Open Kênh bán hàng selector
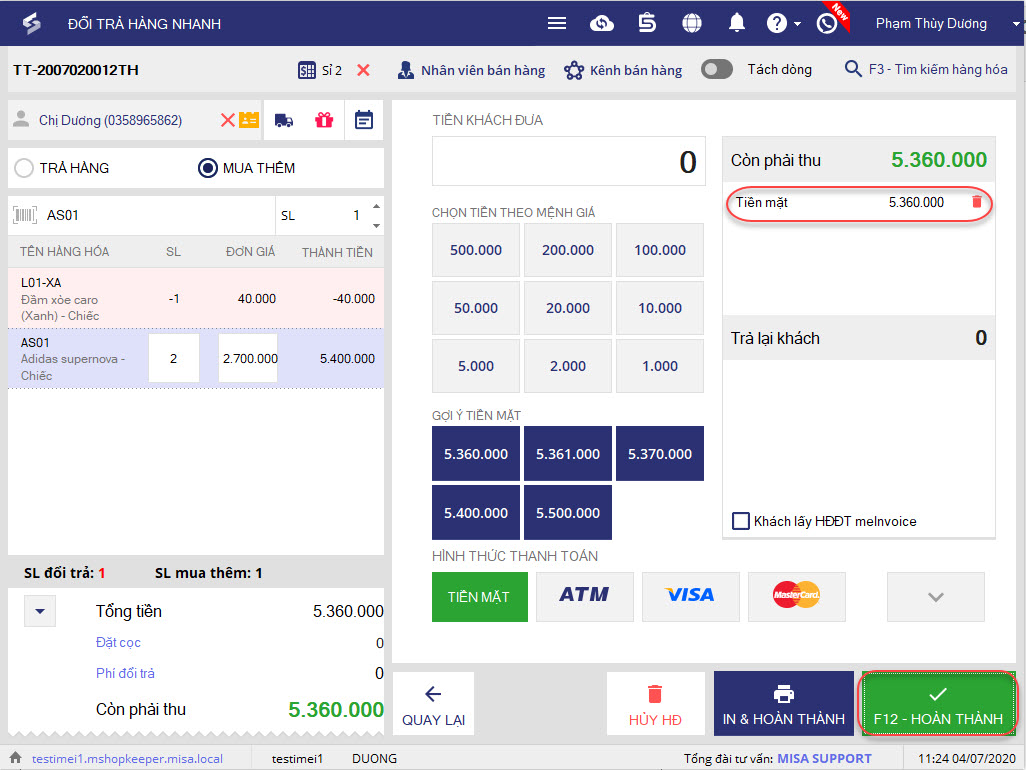1026x770 pixels. pyautogui.click(x=623, y=70)
